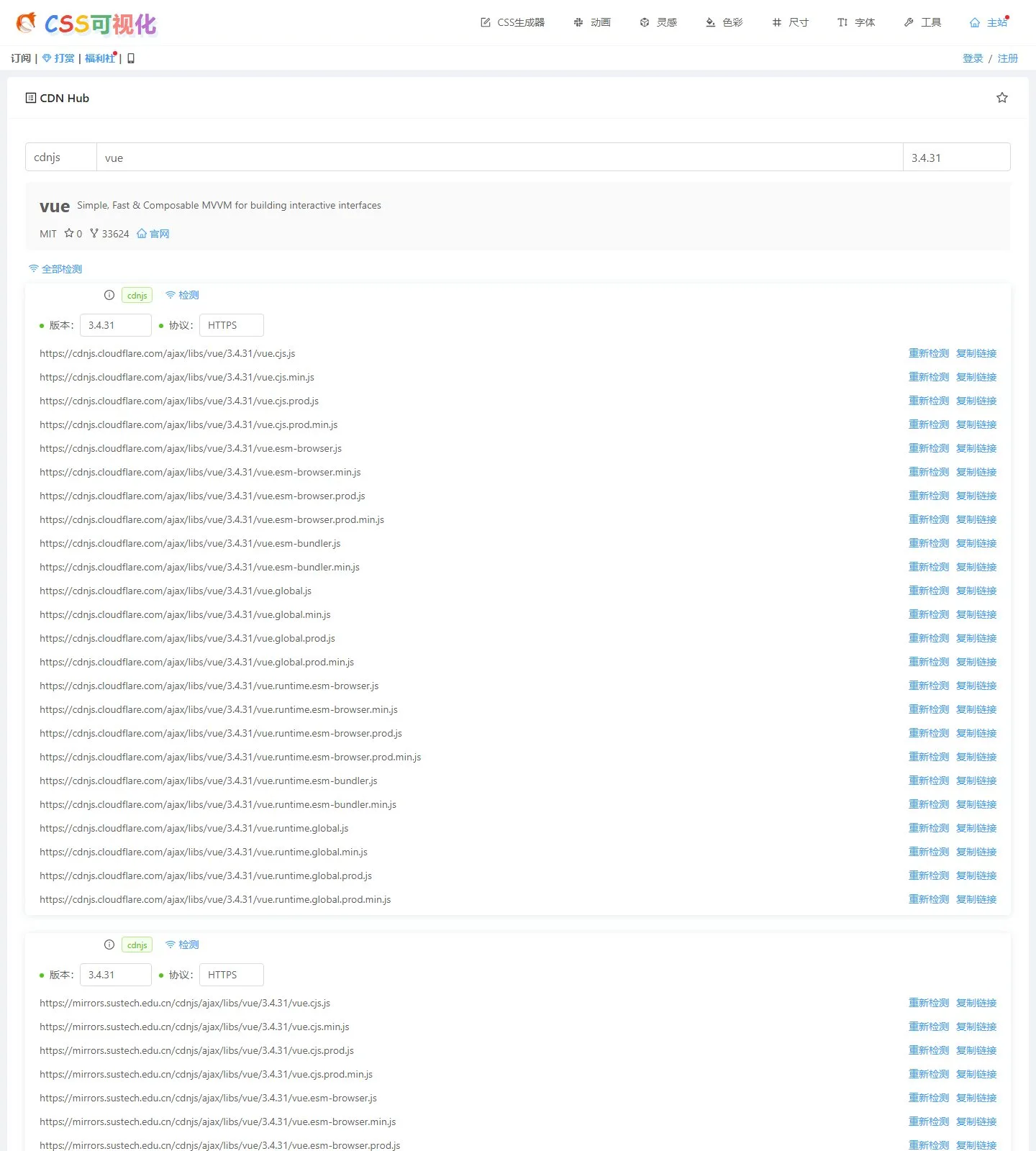Click cloudflare vue.runtime.global.js URL text
The image size is (1036, 1151).
click(194, 828)
